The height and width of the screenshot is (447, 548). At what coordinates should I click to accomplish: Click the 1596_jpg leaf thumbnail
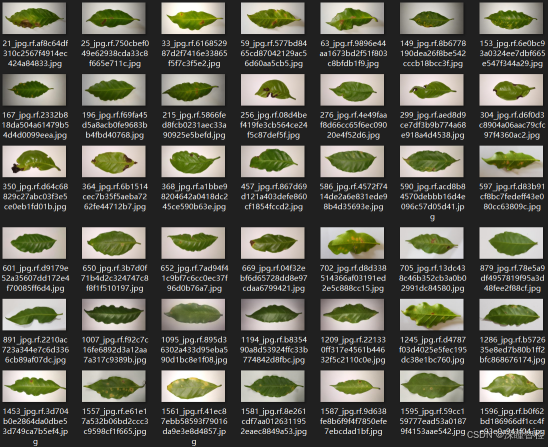click(511, 386)
